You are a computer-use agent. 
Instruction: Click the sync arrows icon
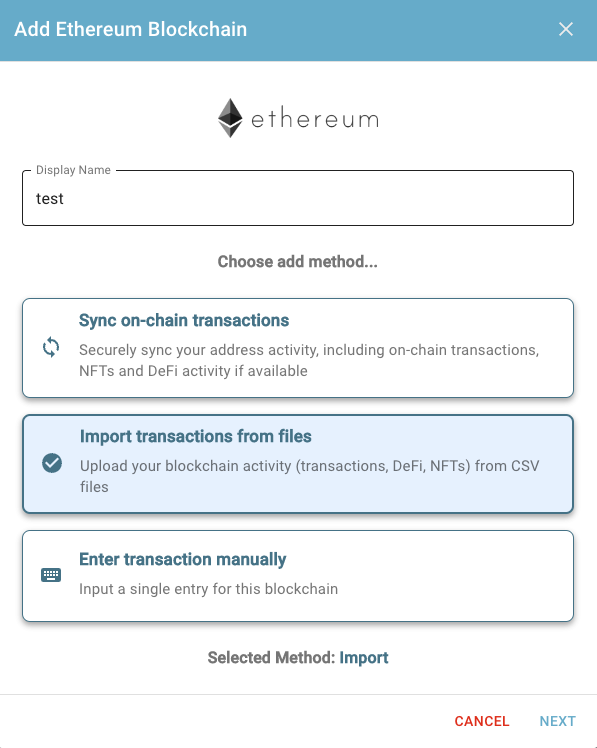pyautogui.click(x=51, y=347)
